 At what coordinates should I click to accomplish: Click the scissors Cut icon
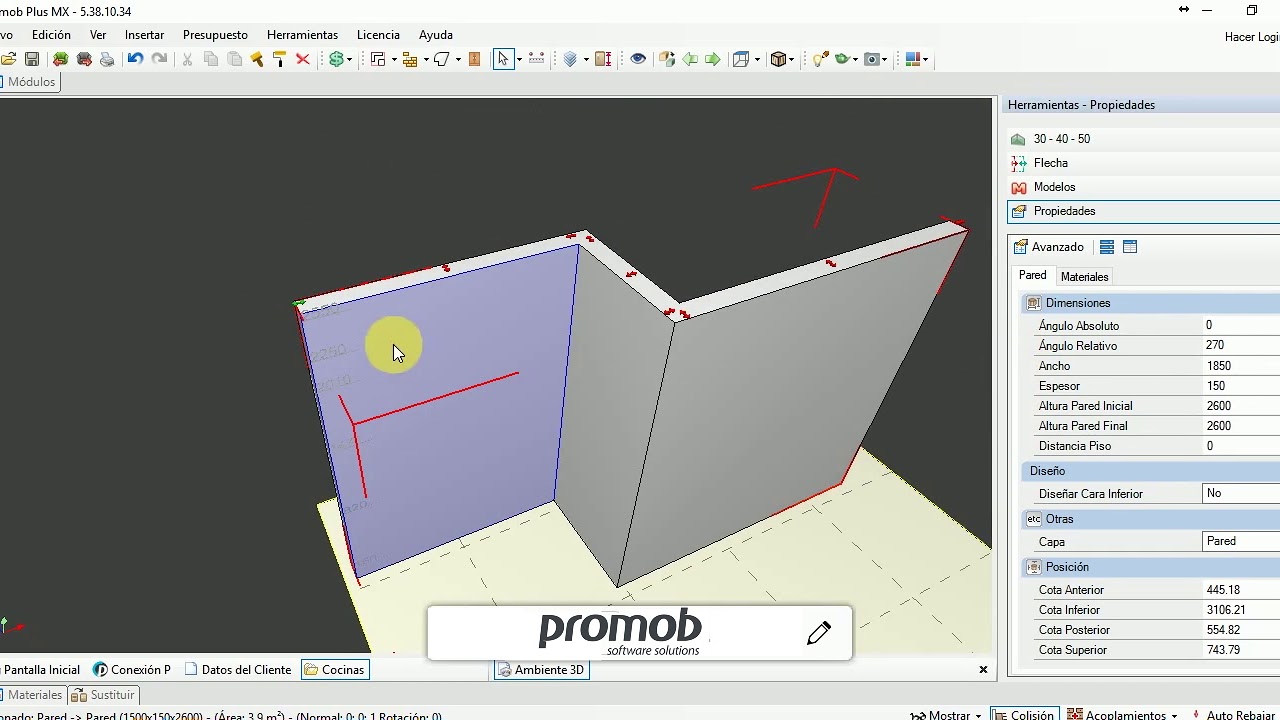187,60
